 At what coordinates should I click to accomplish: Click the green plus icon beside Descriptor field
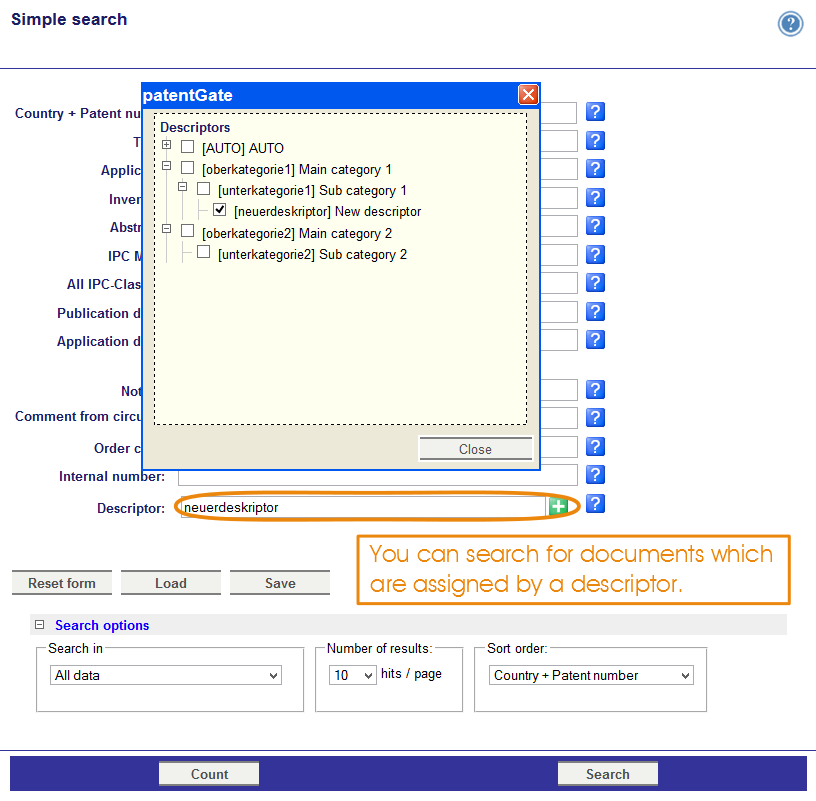pos(558,507)
